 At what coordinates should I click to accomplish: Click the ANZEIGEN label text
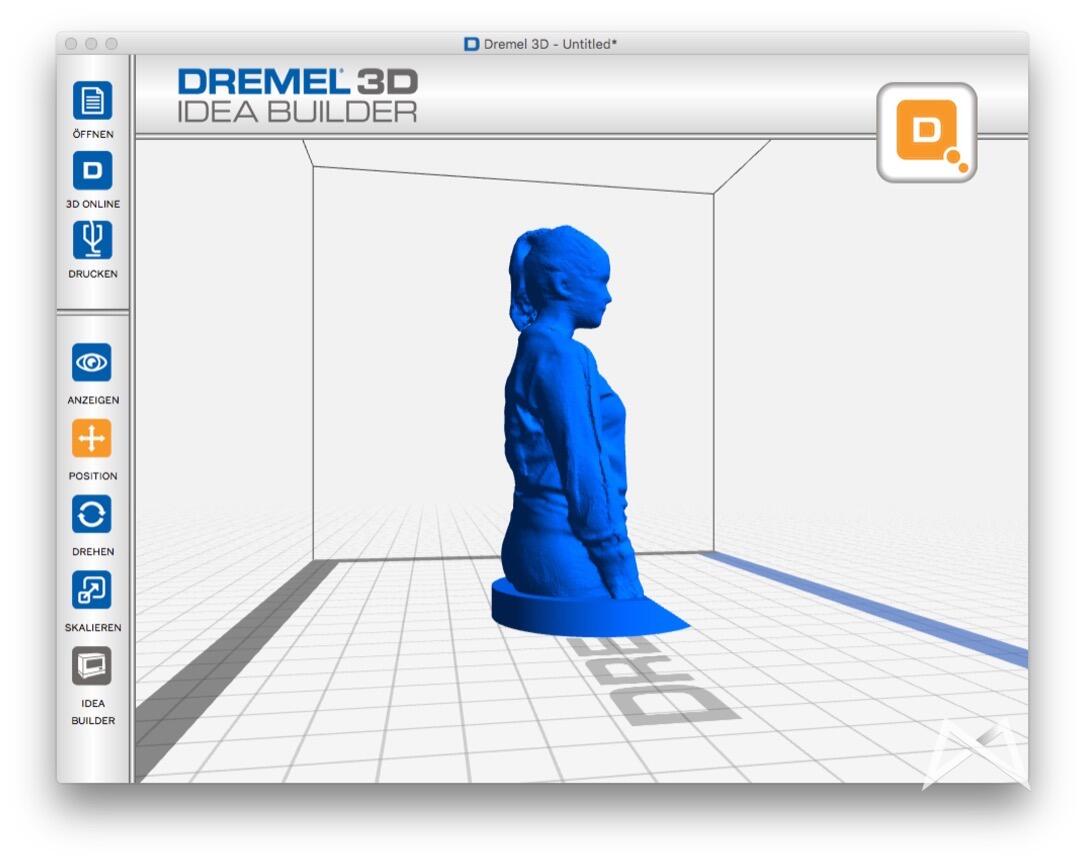(x=93, y=400)
